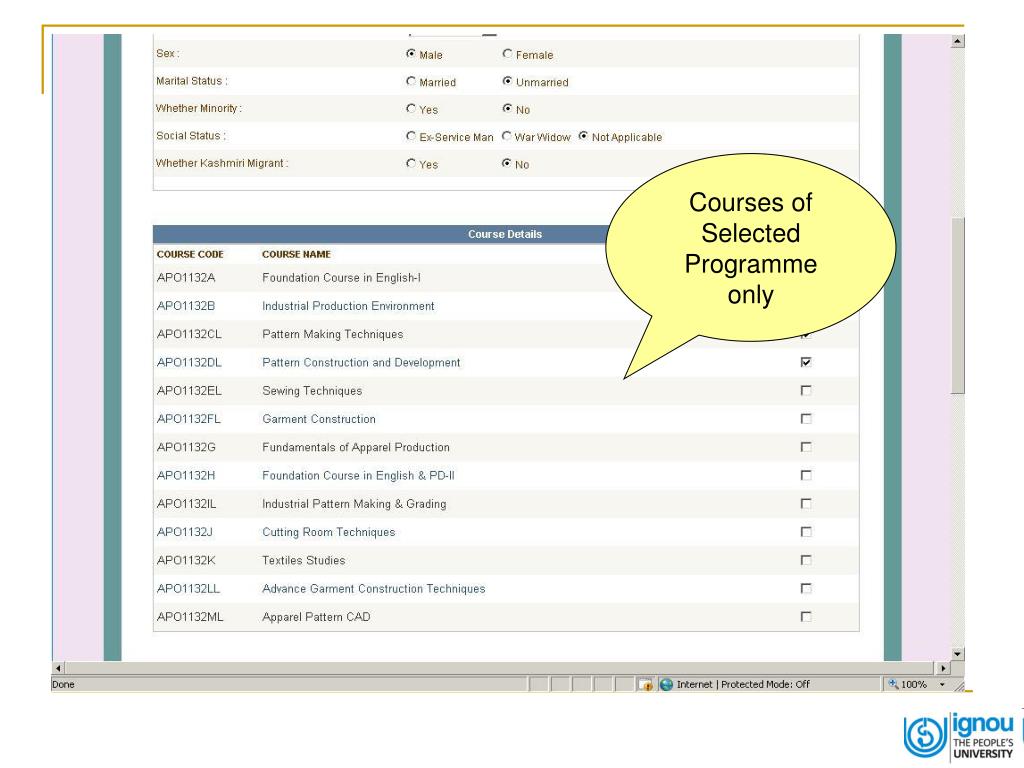Click course code APO1132J

click(x=185, y=532)
